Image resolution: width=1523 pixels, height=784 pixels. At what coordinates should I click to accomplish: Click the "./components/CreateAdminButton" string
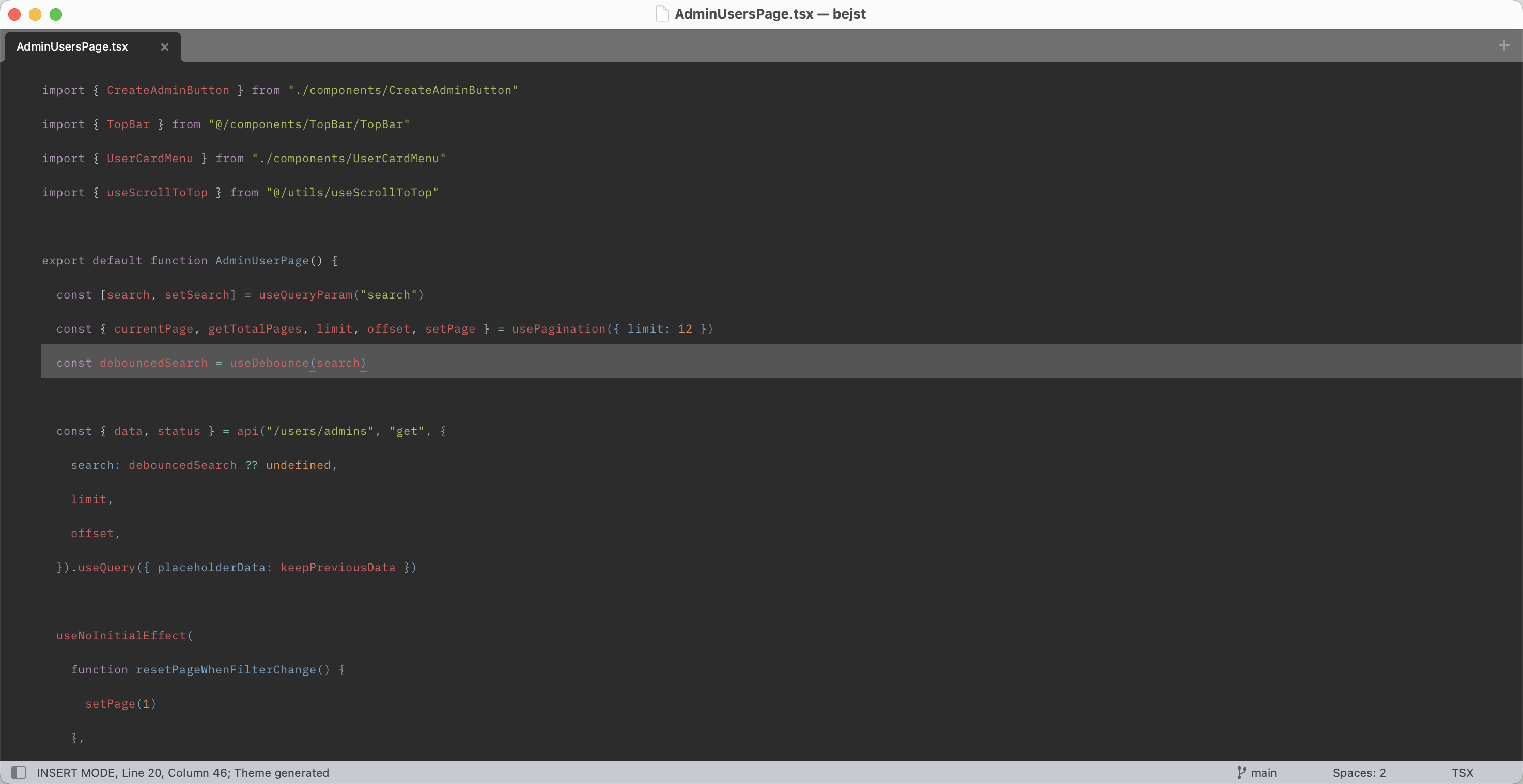pos(403,90)
